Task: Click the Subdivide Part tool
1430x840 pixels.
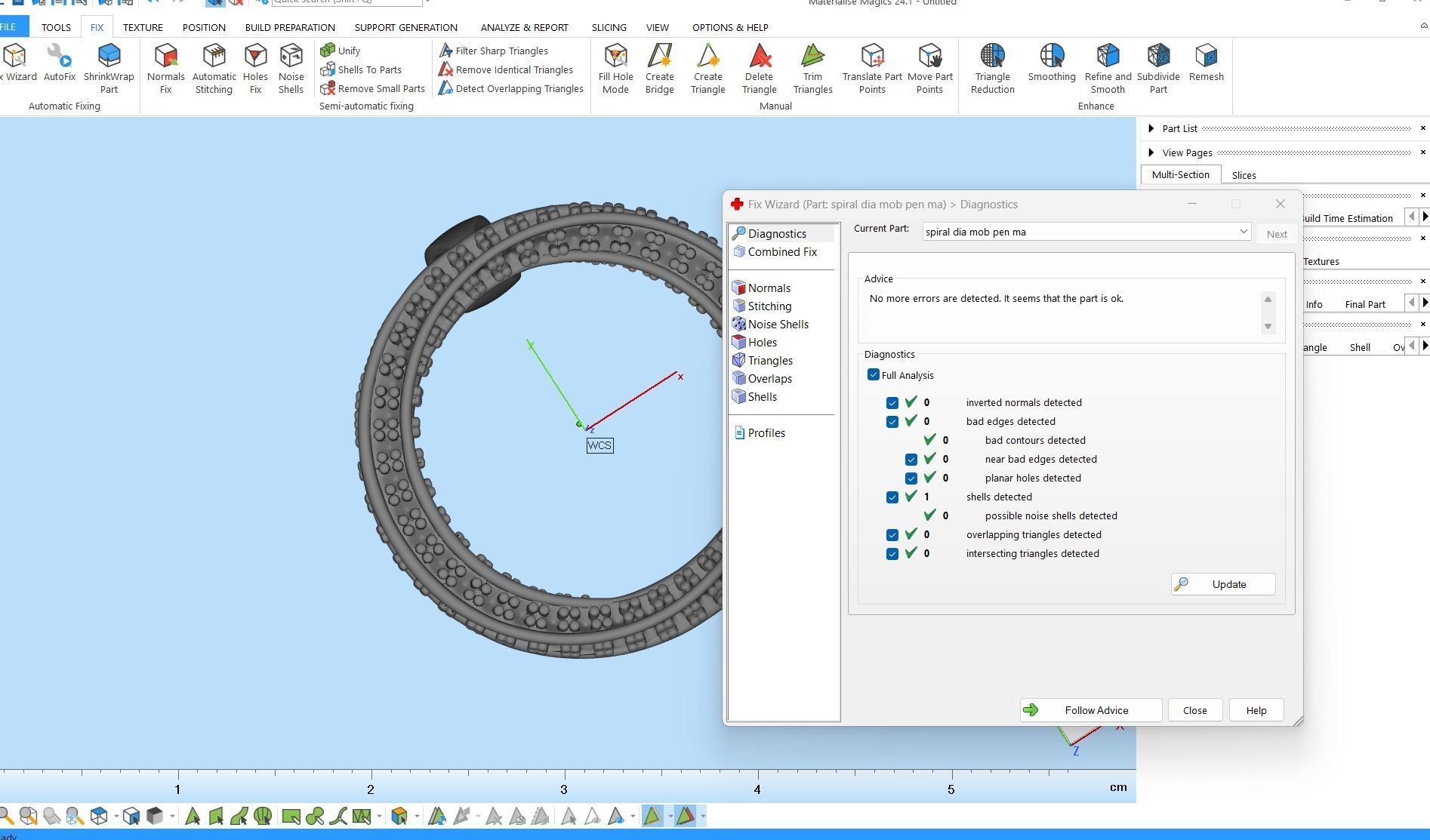Action: (x=1158, y=69)
